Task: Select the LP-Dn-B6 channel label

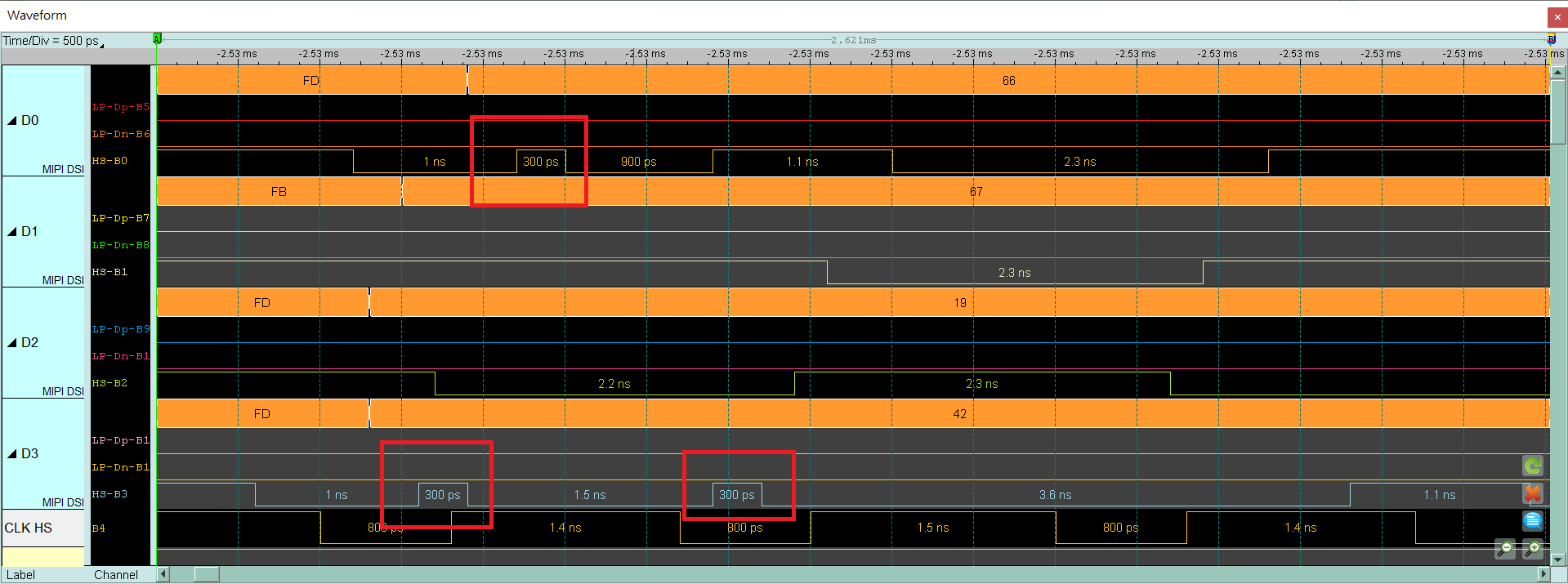Action: [121, 134]
